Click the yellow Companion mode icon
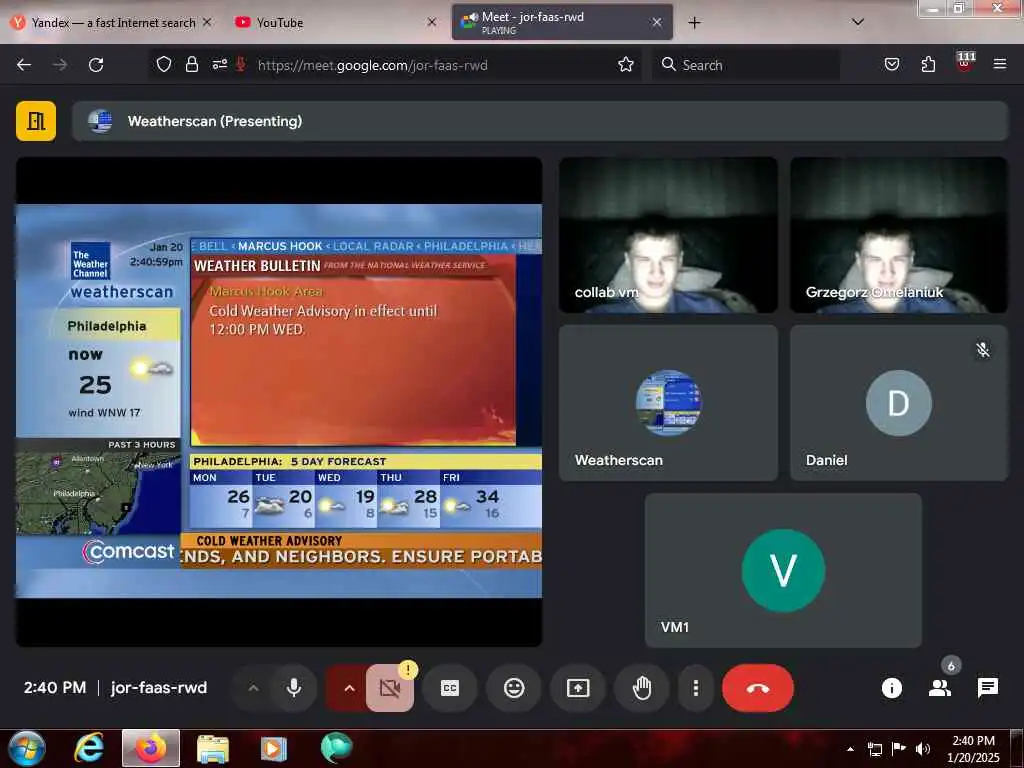 click(36, 121)
